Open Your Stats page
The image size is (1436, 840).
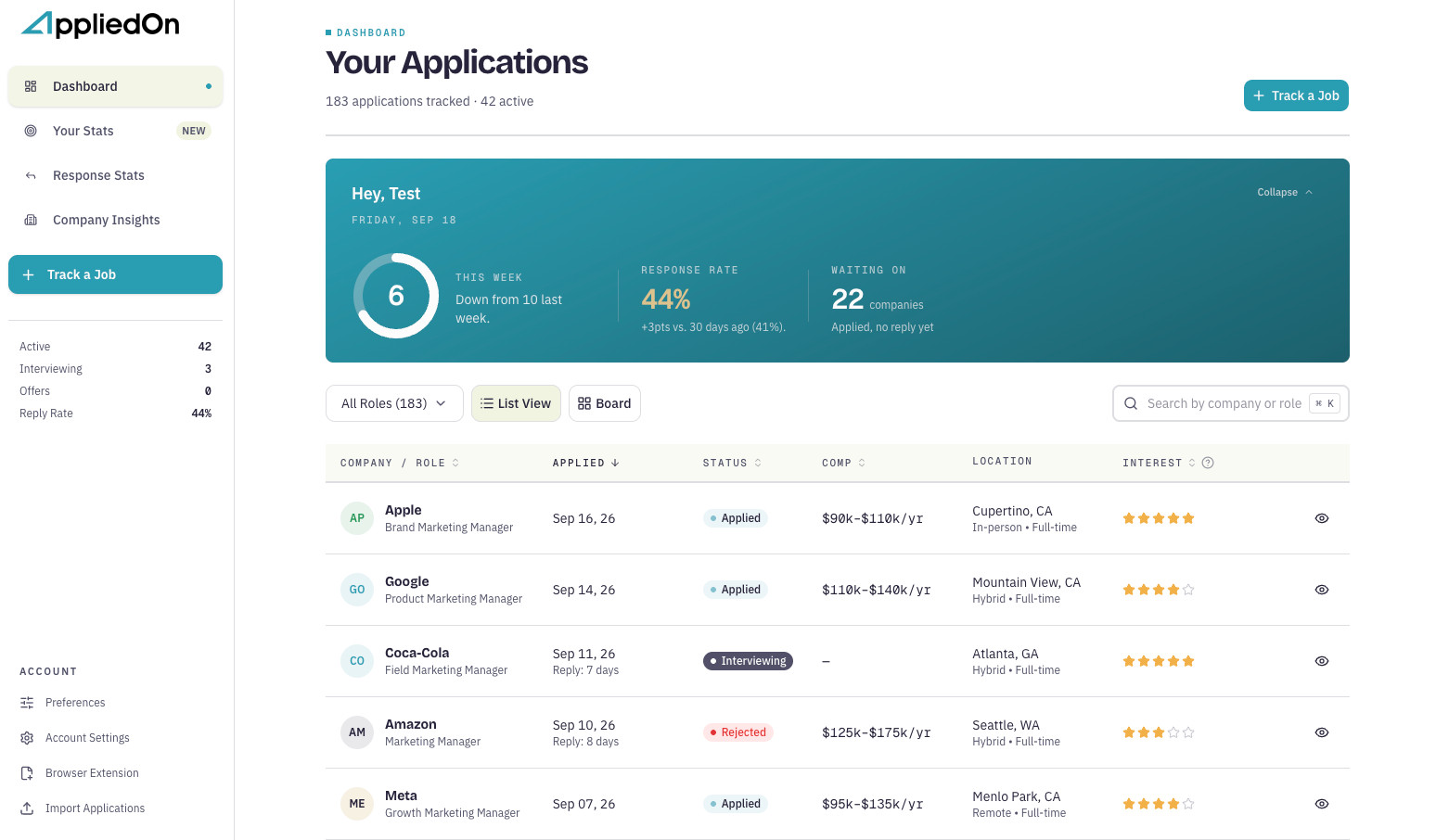[115, 131]
